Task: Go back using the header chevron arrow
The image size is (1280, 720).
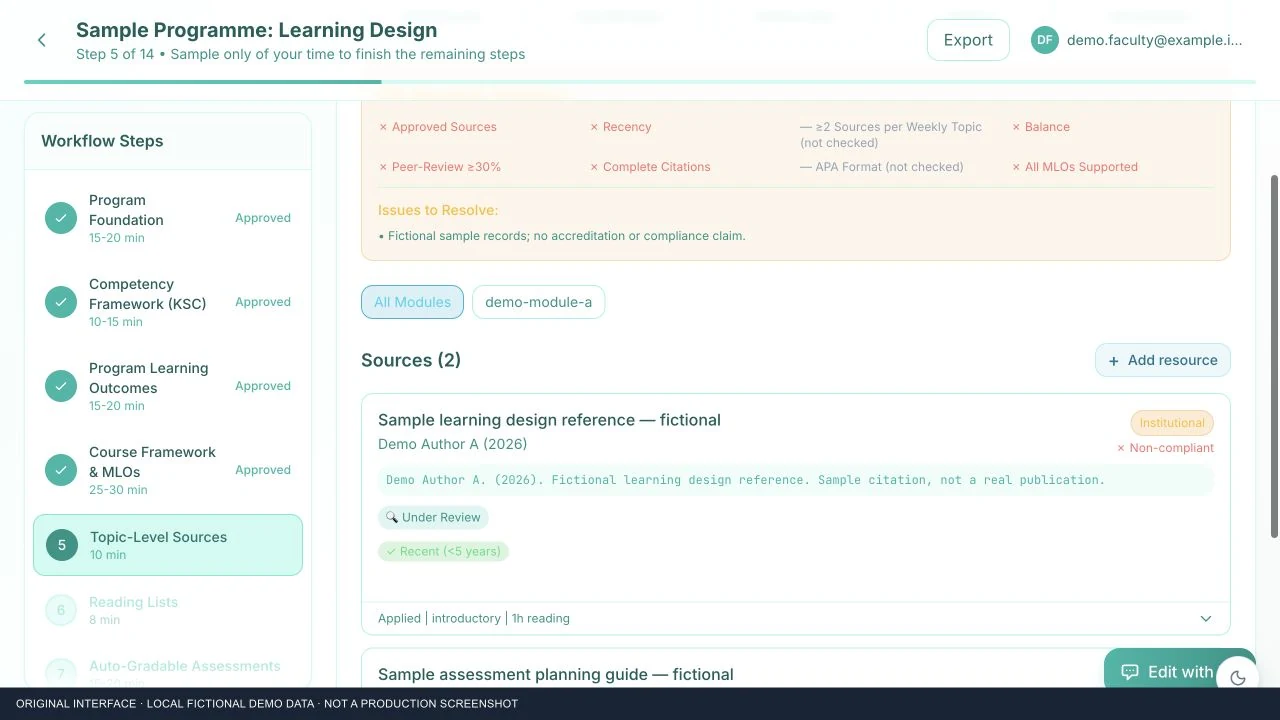Action: tap(41, 40)
